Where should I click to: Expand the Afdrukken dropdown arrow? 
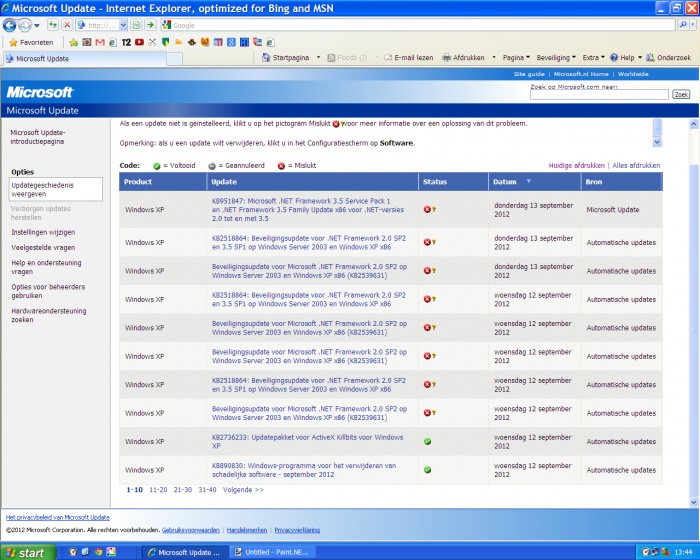[494, 58]
